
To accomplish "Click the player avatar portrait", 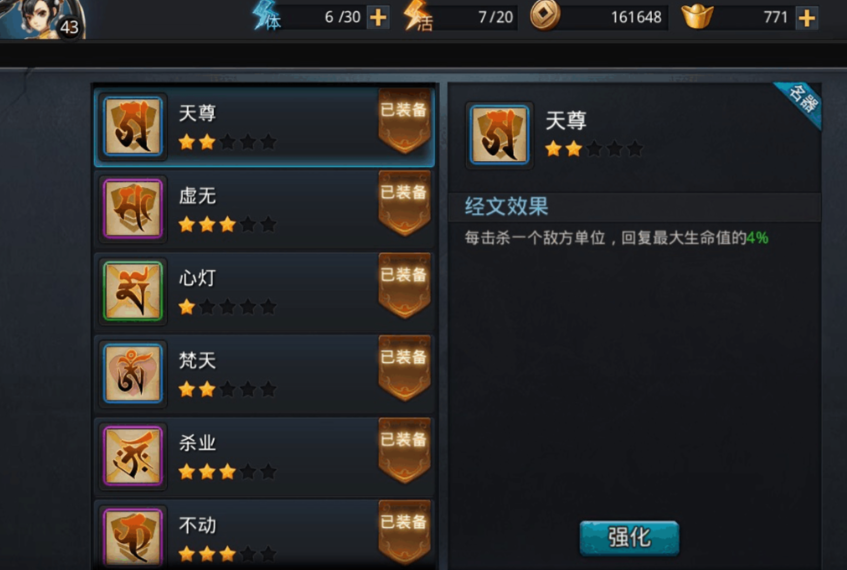I will click(x=42, y=19).
